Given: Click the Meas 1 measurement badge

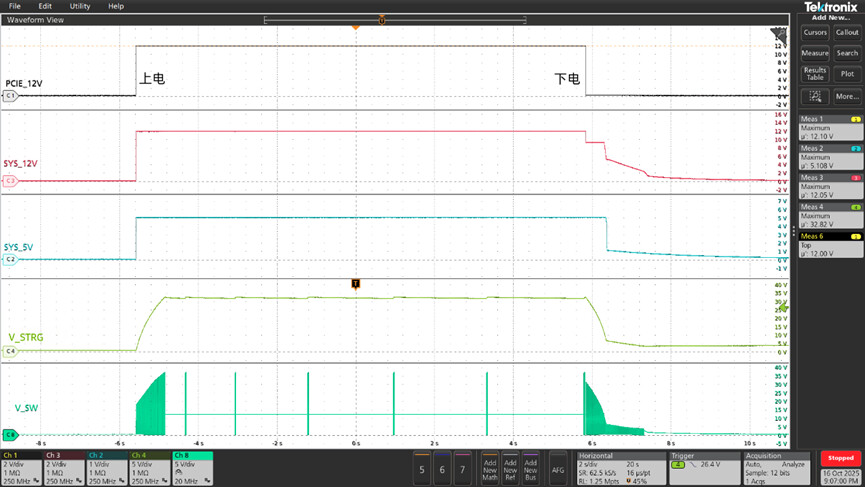Looking at the screenshot, I should pos(830,126).
